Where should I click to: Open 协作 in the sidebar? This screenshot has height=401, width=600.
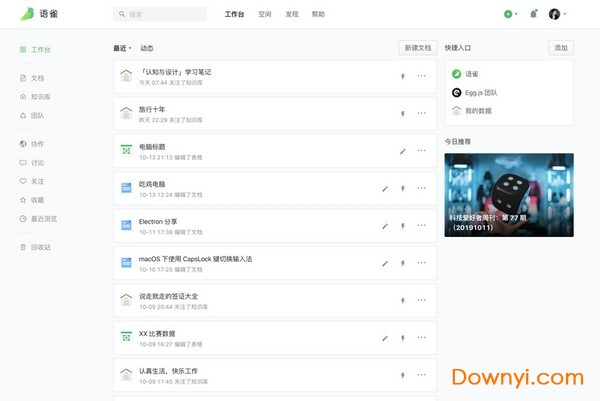coord(32,144)
